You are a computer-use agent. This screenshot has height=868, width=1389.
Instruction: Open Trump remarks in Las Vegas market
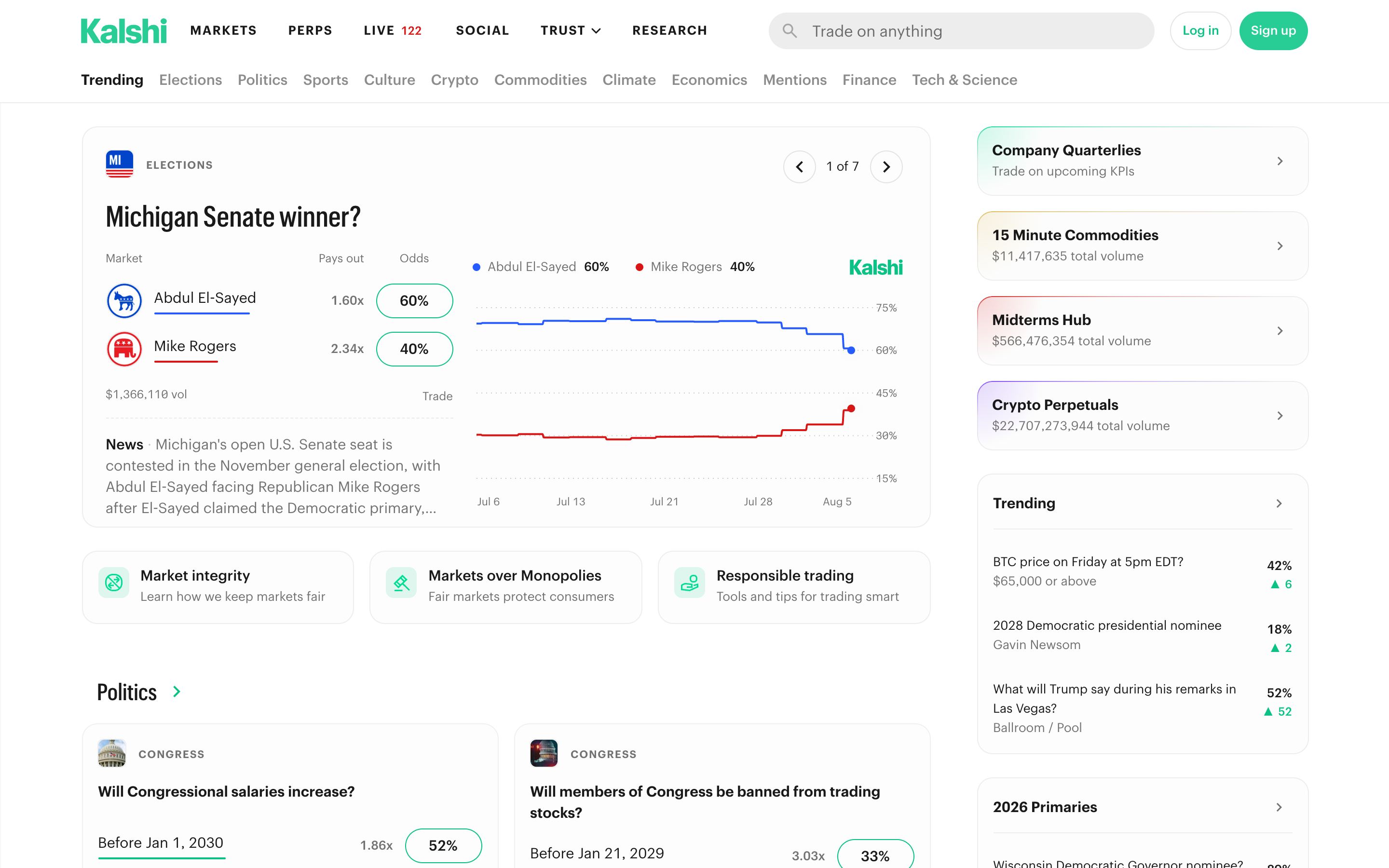pyautogui.click(x=1142, y=708)
